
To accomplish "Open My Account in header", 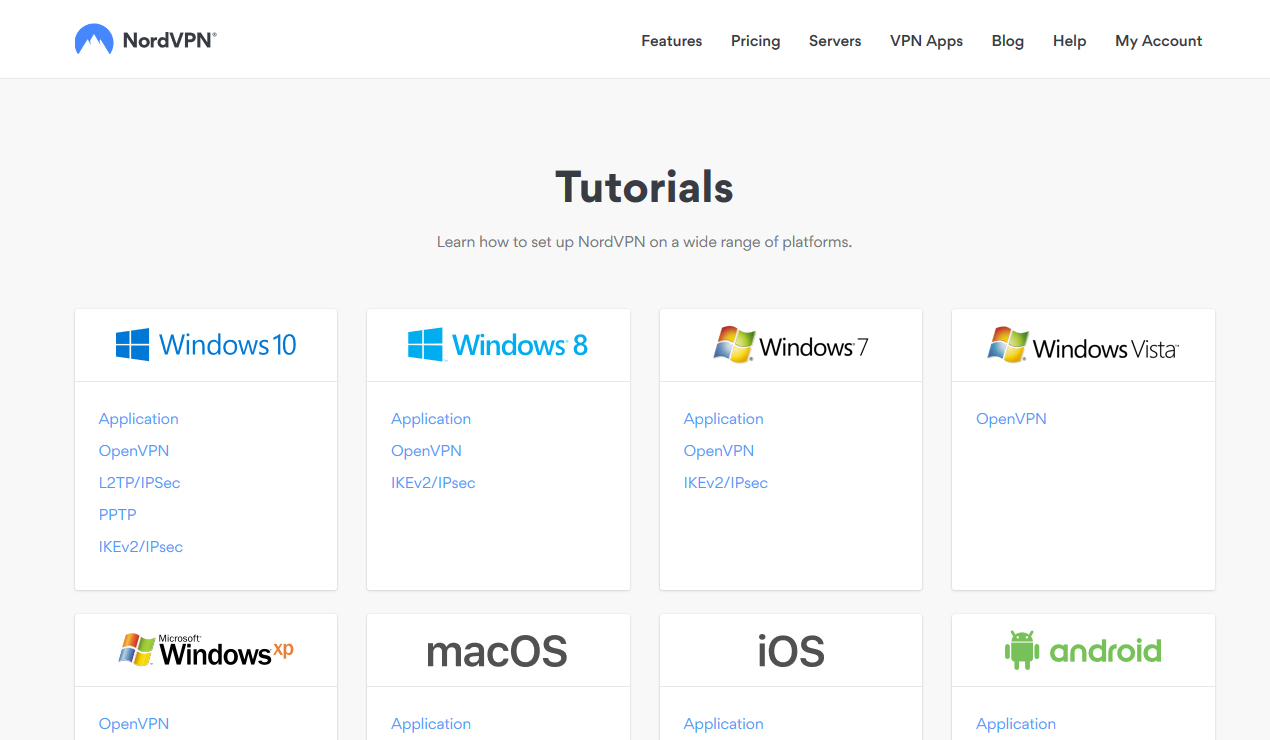I will point(1159,41).
